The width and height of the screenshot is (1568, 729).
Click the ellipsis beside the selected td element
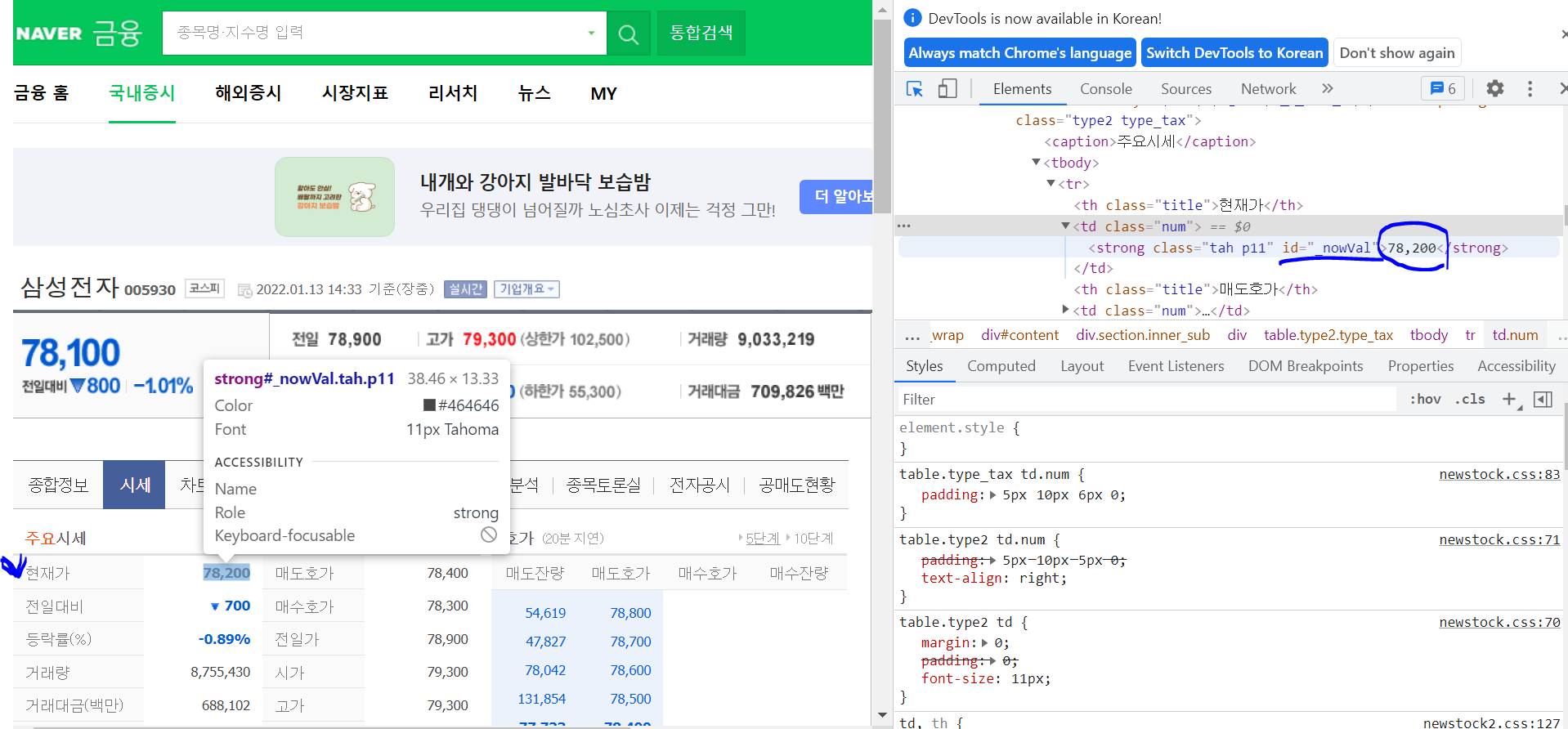(903, 226)
